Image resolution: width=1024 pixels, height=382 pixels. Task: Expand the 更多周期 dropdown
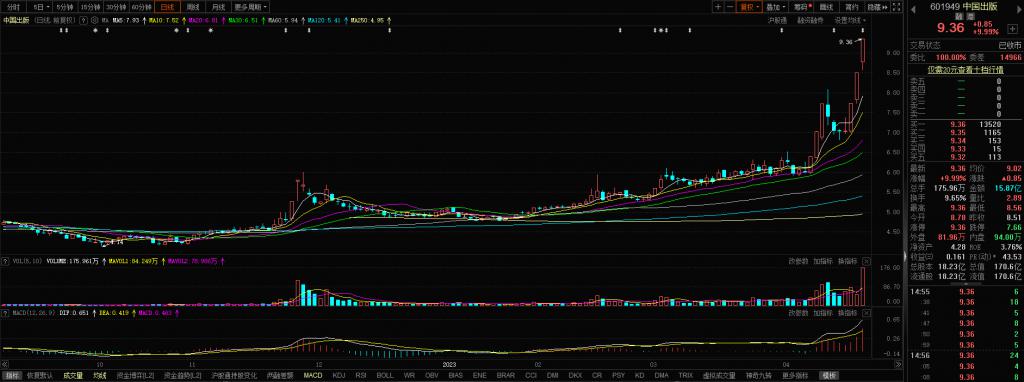click(251, 7)
